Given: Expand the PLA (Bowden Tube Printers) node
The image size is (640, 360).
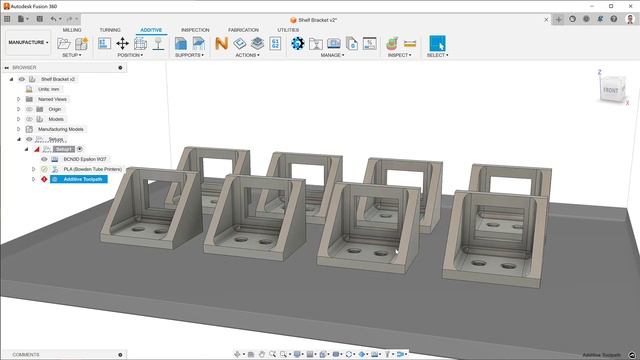Looking at the screenshot, I should coord(33,169).
